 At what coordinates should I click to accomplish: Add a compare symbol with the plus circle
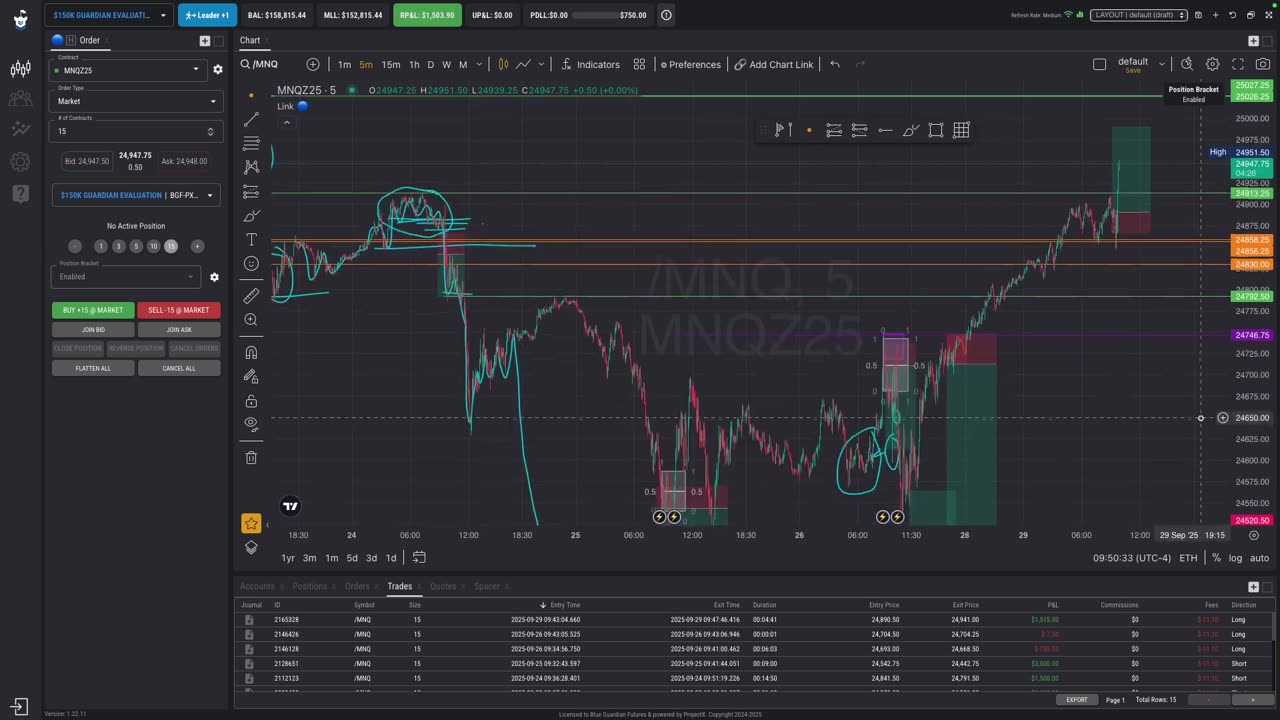point(313,64)
